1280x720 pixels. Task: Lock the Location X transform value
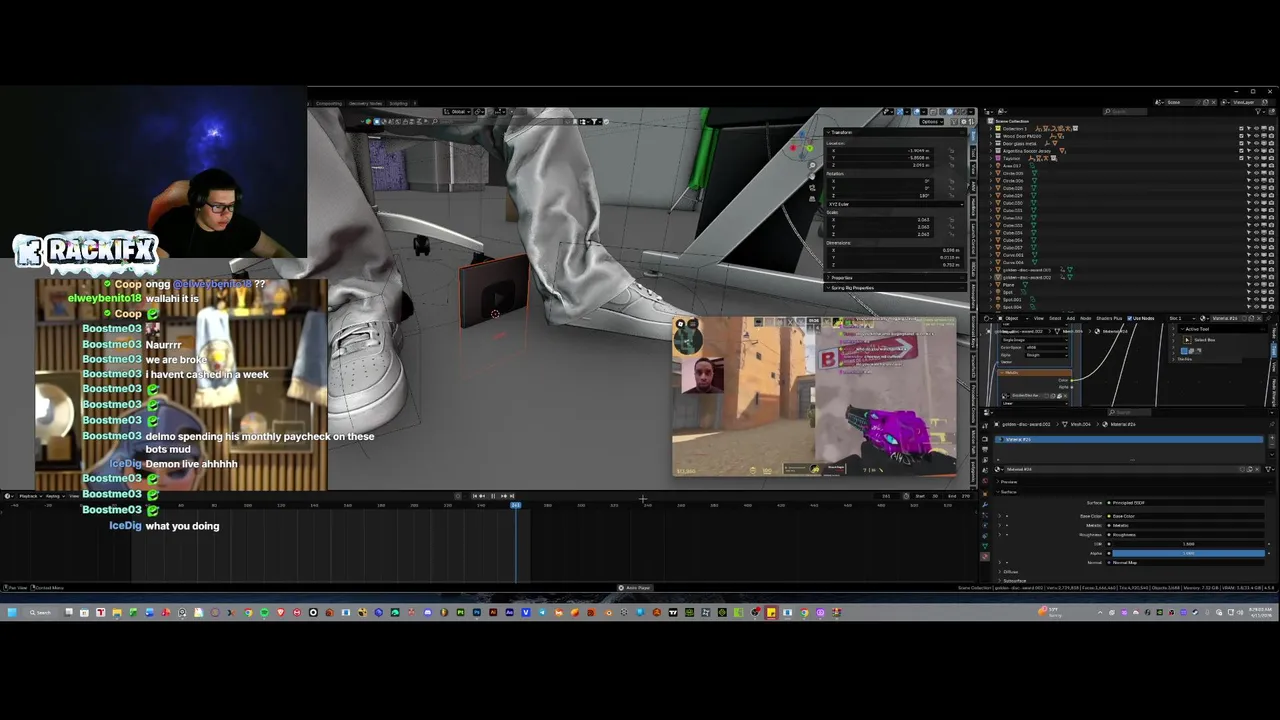[x=951, y=151]
